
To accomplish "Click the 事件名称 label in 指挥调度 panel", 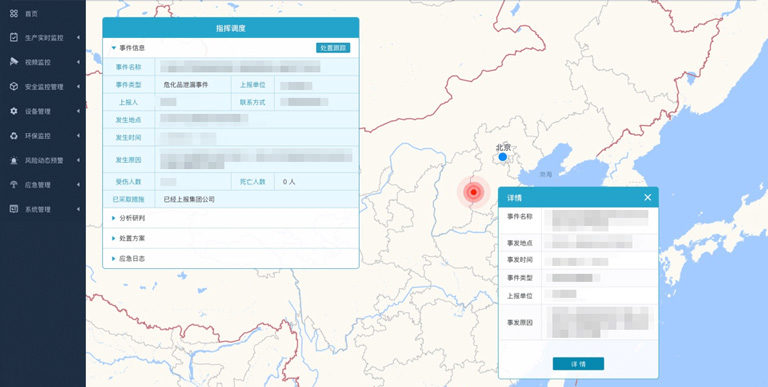I will (128, 67).
